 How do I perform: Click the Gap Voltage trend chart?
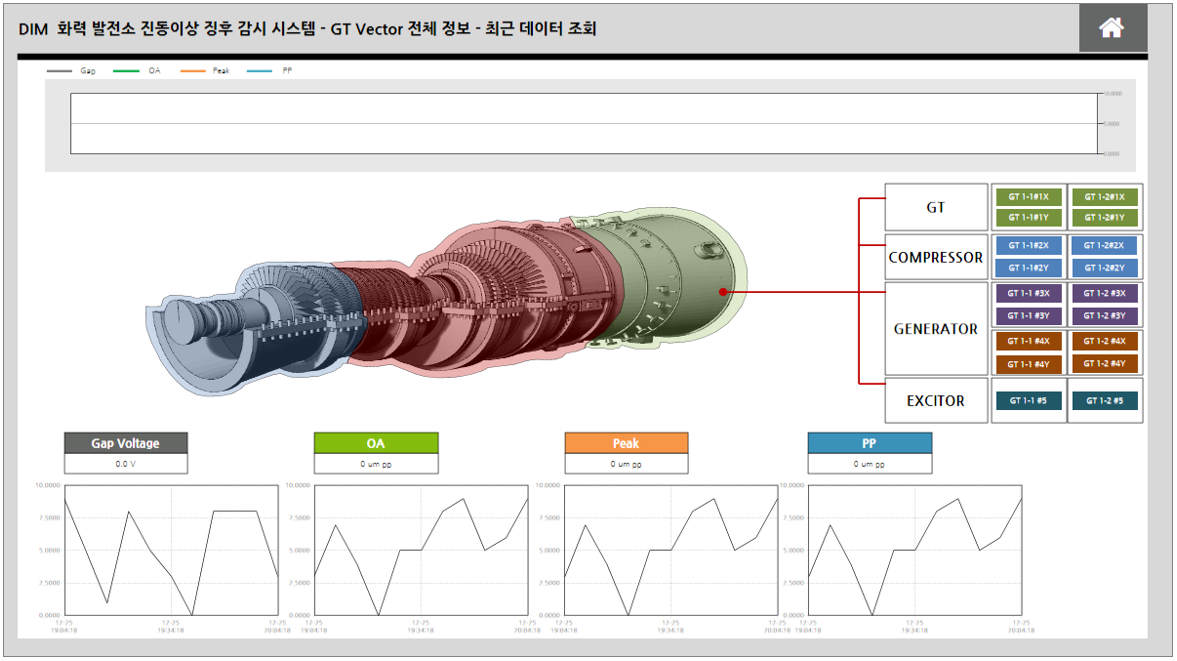171,550
